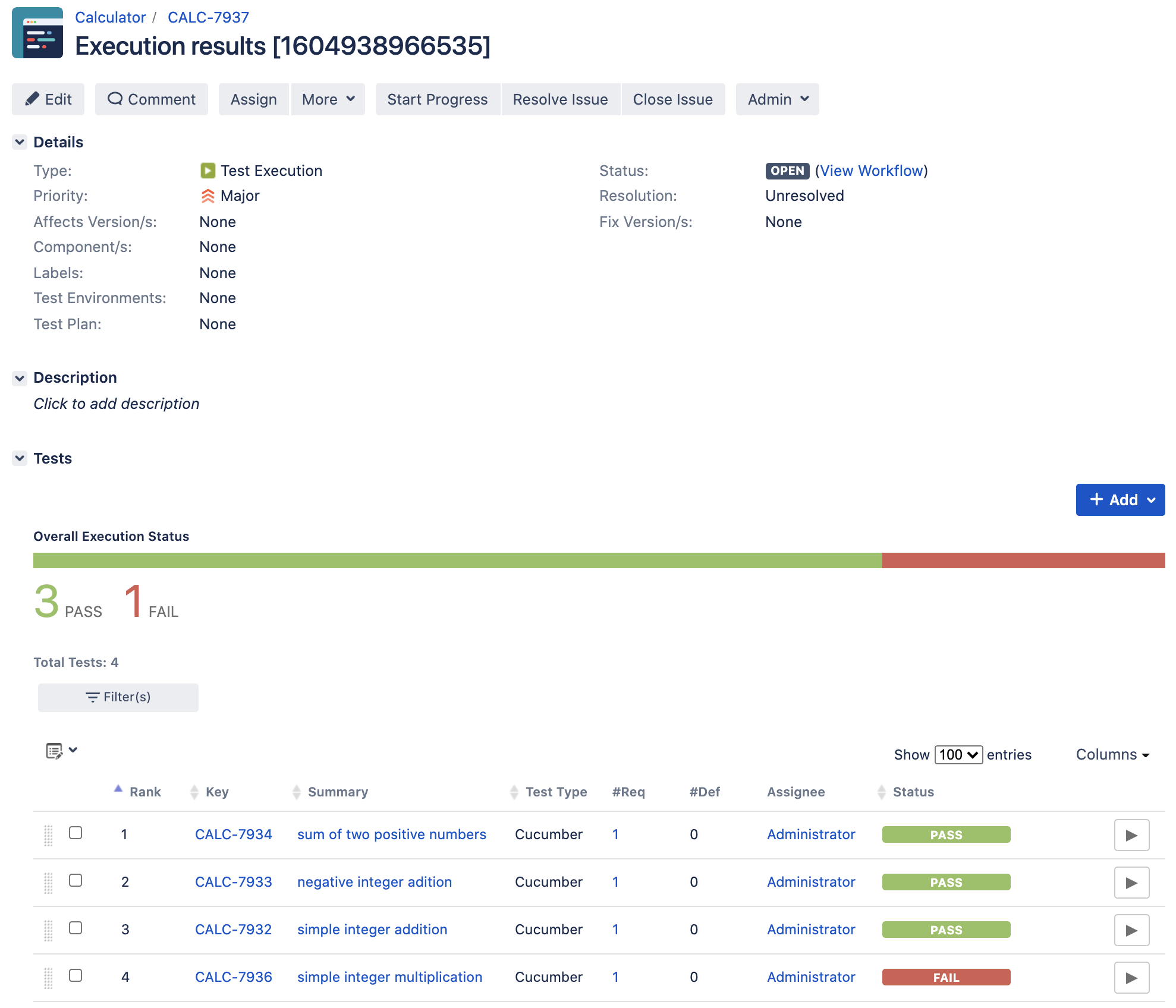The image size is (1176, 1008).
Task: Select the checkbox for CALC-7932
Action: point(76,928)
